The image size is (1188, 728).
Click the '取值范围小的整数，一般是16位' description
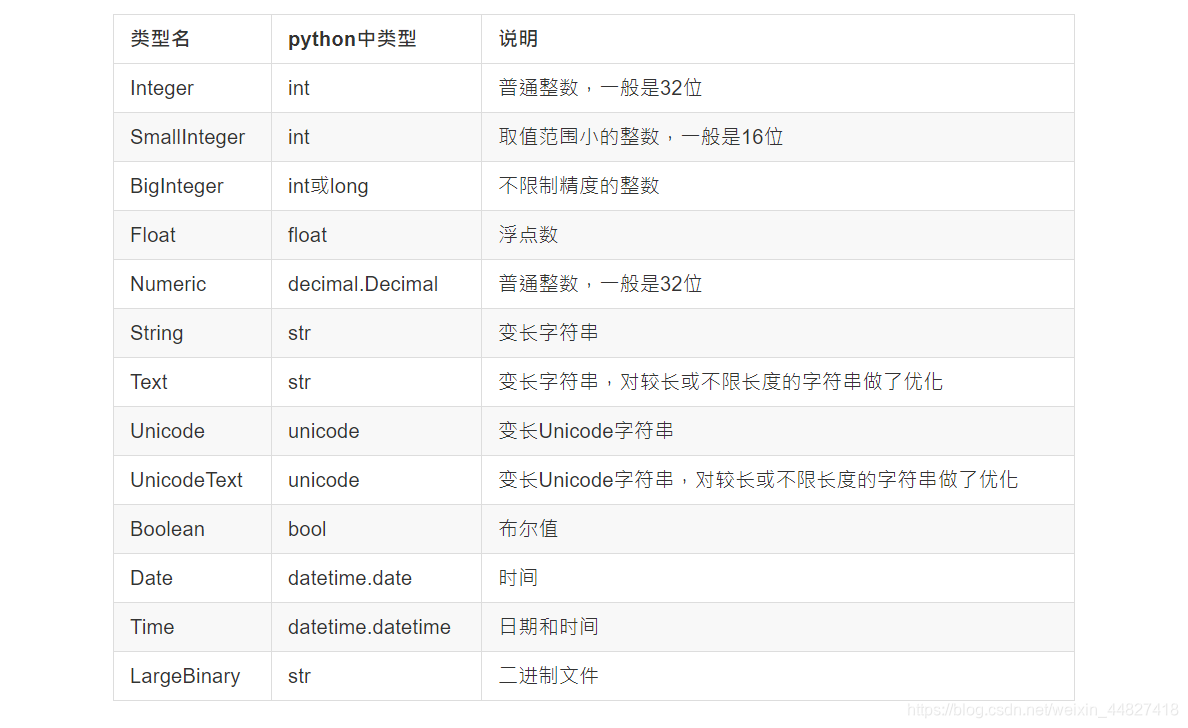pyautogui.click(x=641, y=137)
